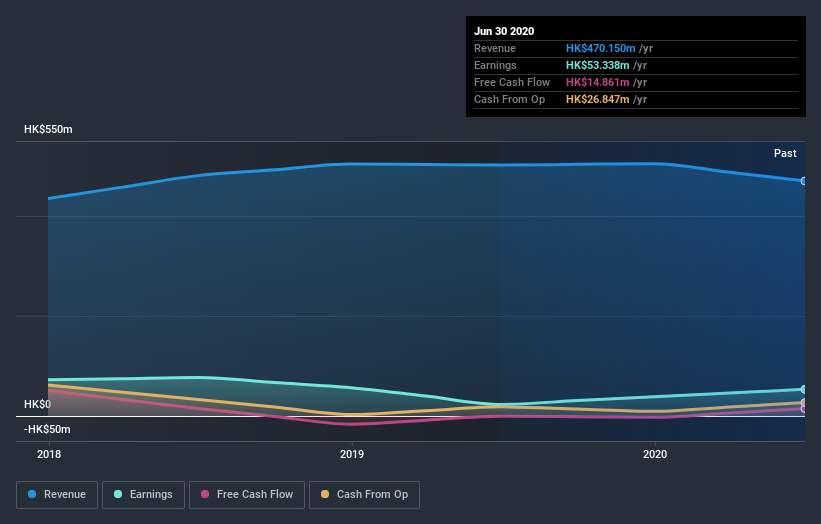This screenshot has height=524, width=821.
Task: Toggle the Cash From Op legend button
Action: [364, 495]
